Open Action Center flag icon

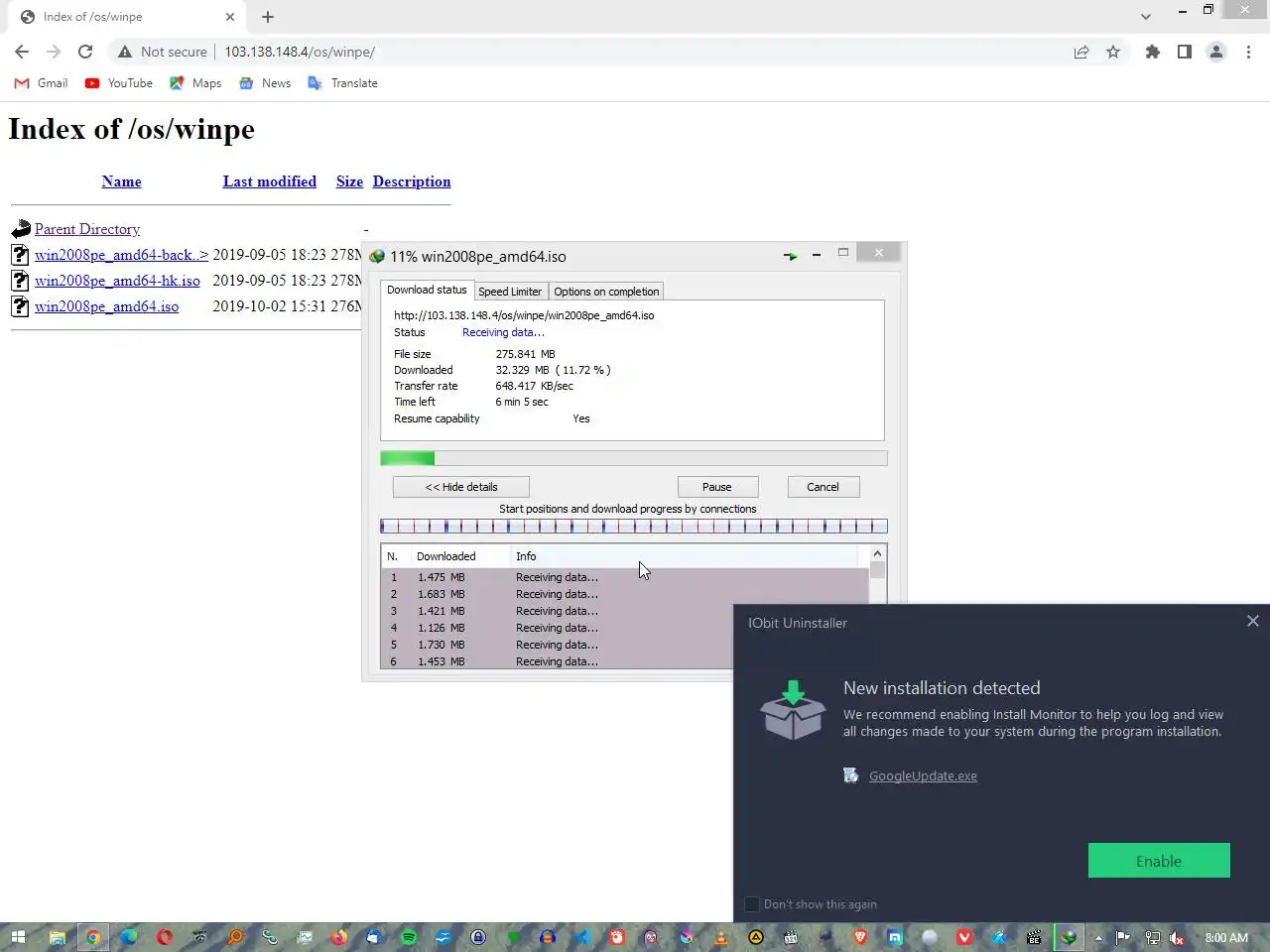pos(1123,937)
